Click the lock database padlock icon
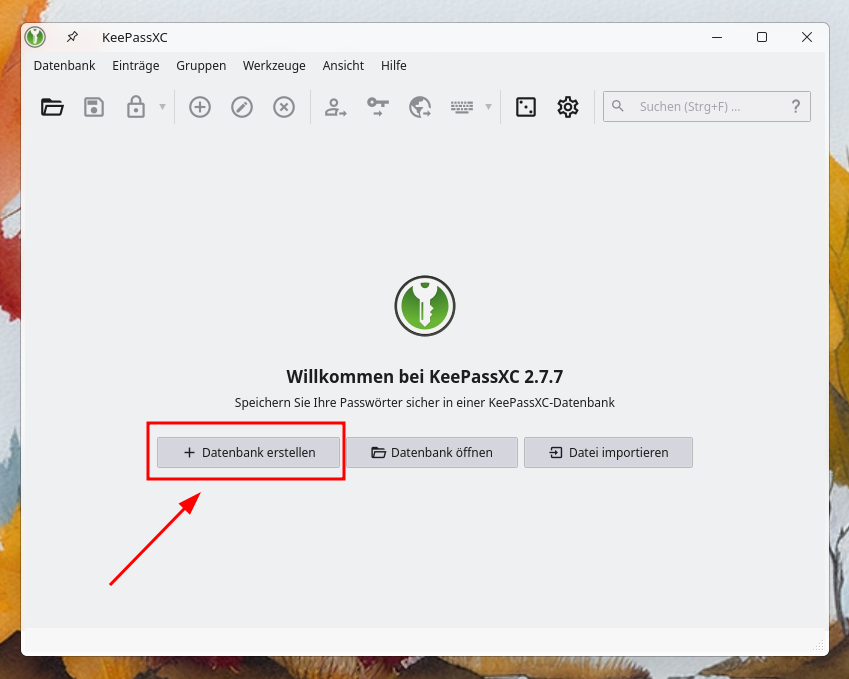This screenshot has height=679, width=849. pyautogui.click(x=135, y=107)
